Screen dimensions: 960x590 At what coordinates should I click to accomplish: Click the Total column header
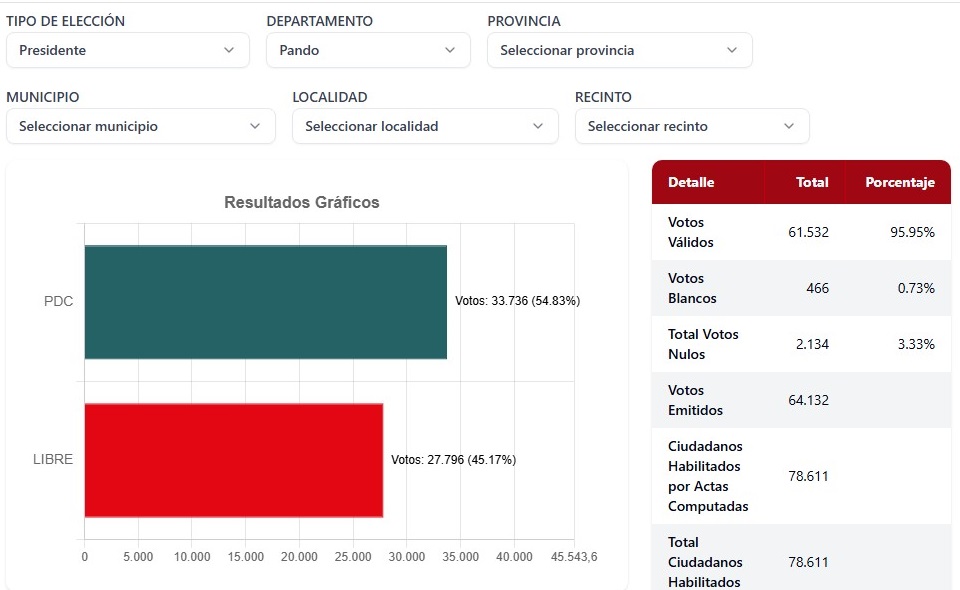(x=812, y=182)
